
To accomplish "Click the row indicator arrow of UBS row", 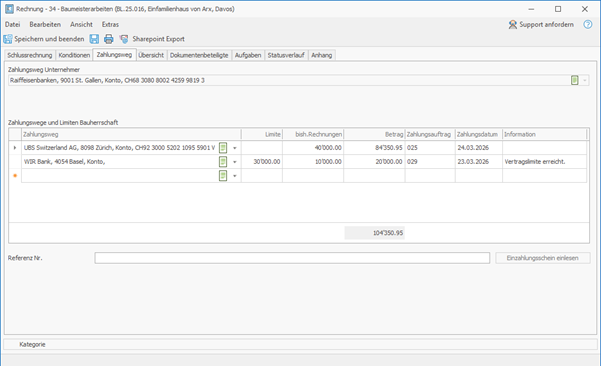I will point(15,148).
